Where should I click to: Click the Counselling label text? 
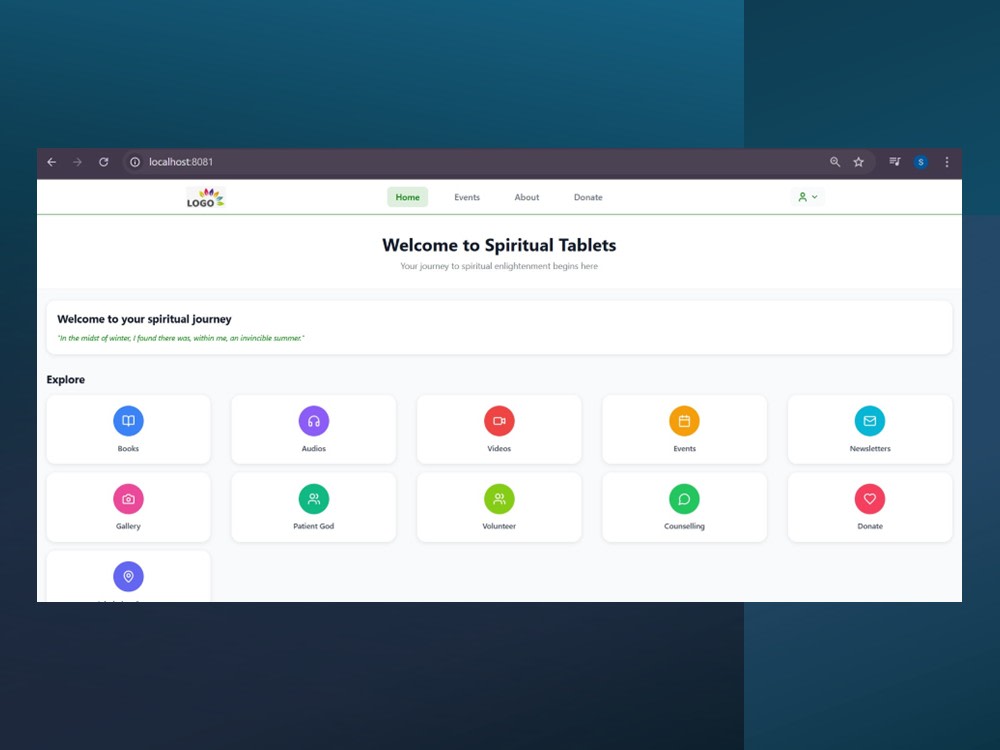[x=684, y=526]
